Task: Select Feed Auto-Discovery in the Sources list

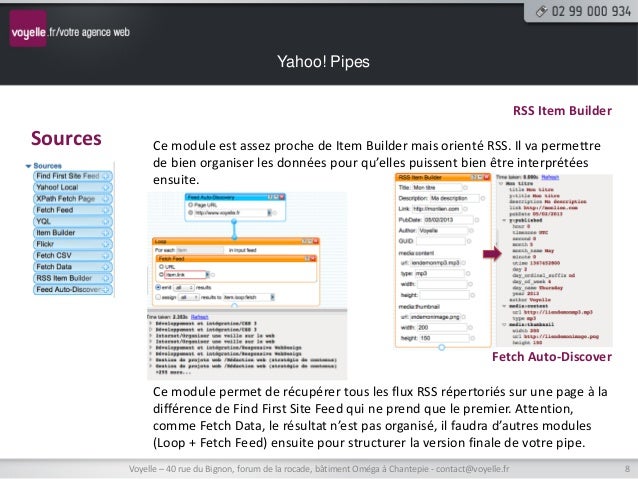Action: 72,289
